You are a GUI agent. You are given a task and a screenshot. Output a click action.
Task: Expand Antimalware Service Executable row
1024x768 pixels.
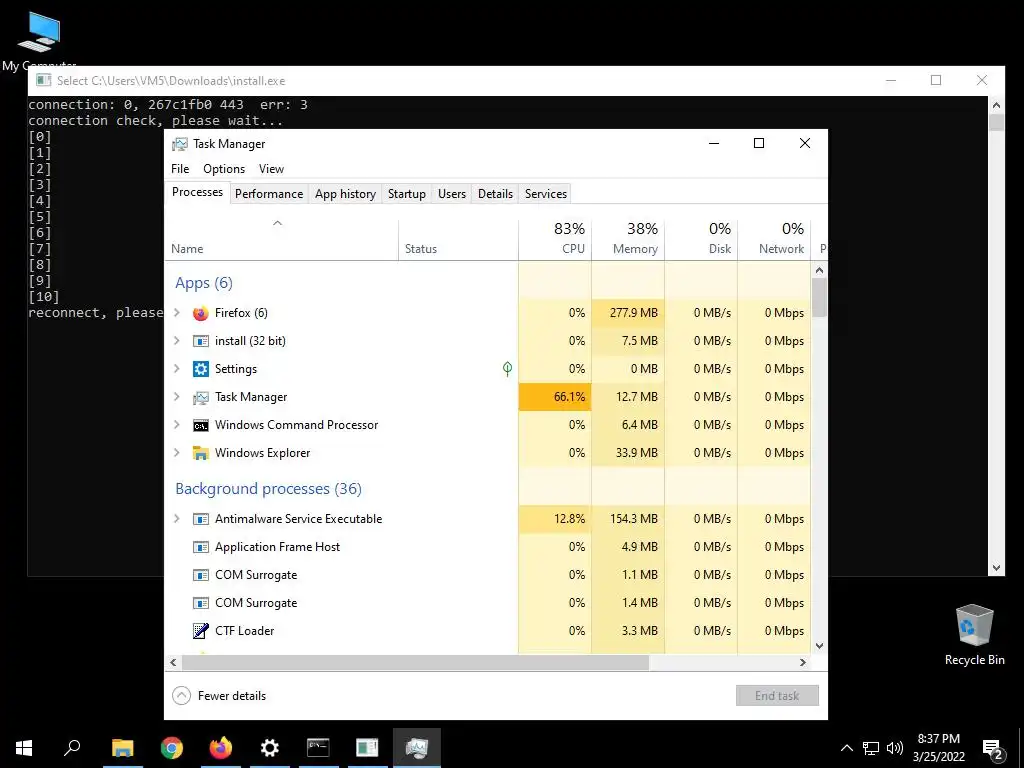coord(177,519)
